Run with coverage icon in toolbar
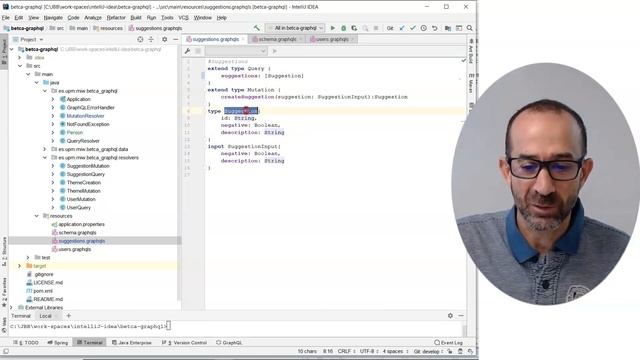The image size is (640, 360). point(354,28)
